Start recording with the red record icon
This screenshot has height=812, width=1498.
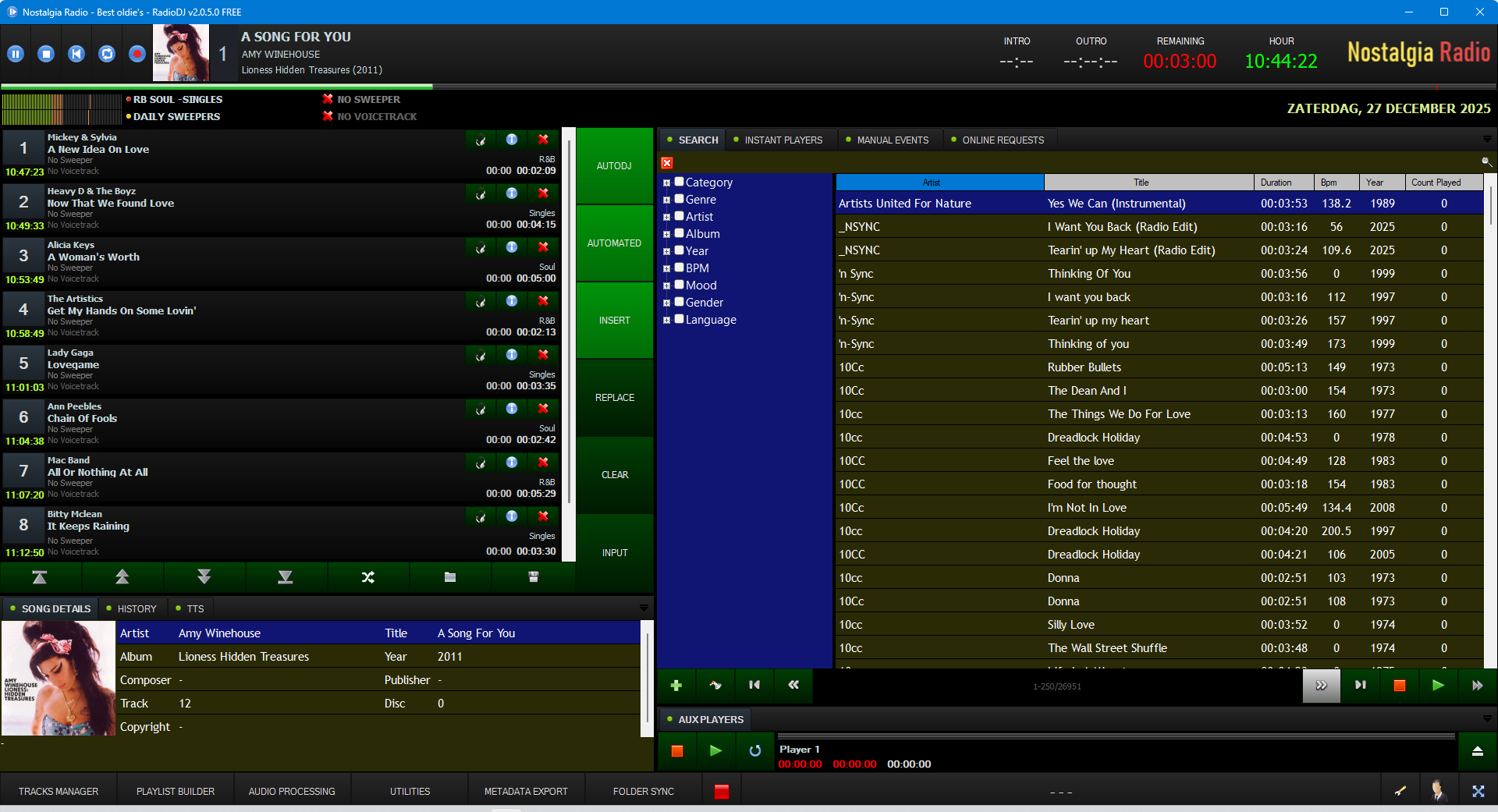point(136,52)
